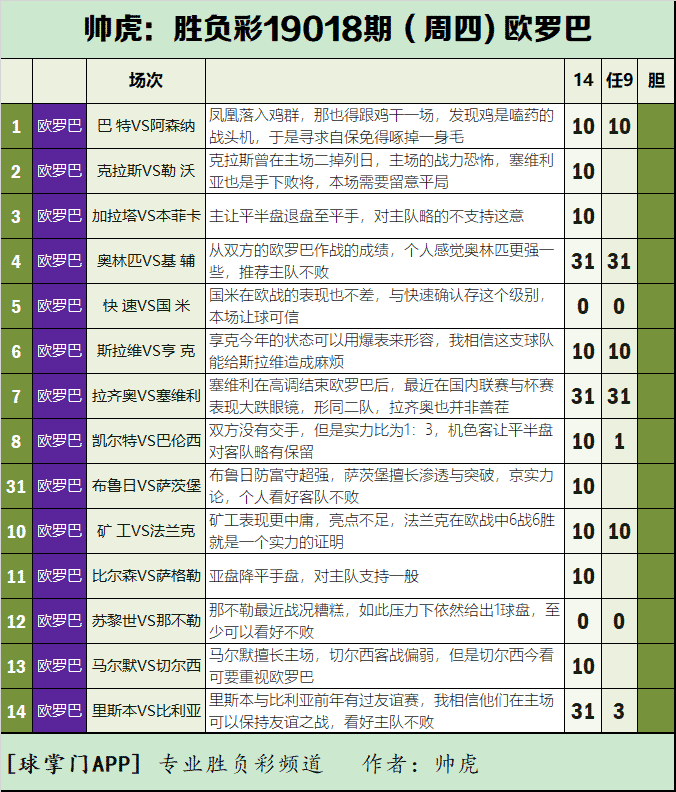Click 欧罗巴 league cell in 巴特VS阿森纳 row
Screen dimensions: 676x792
[x=60, y=126]
